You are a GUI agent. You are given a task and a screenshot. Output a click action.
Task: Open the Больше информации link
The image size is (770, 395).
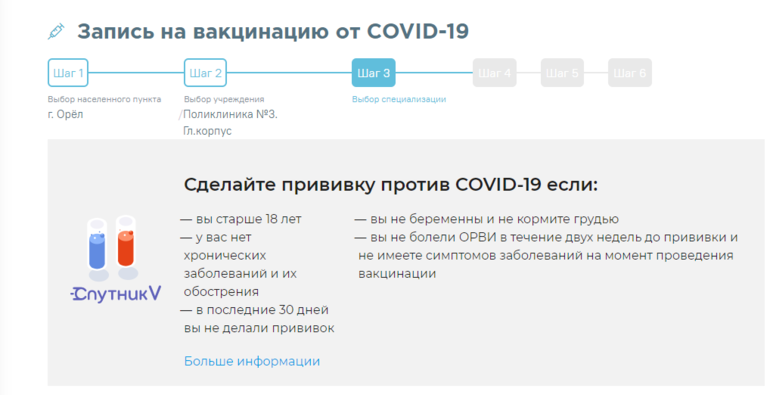click(252, 361)
